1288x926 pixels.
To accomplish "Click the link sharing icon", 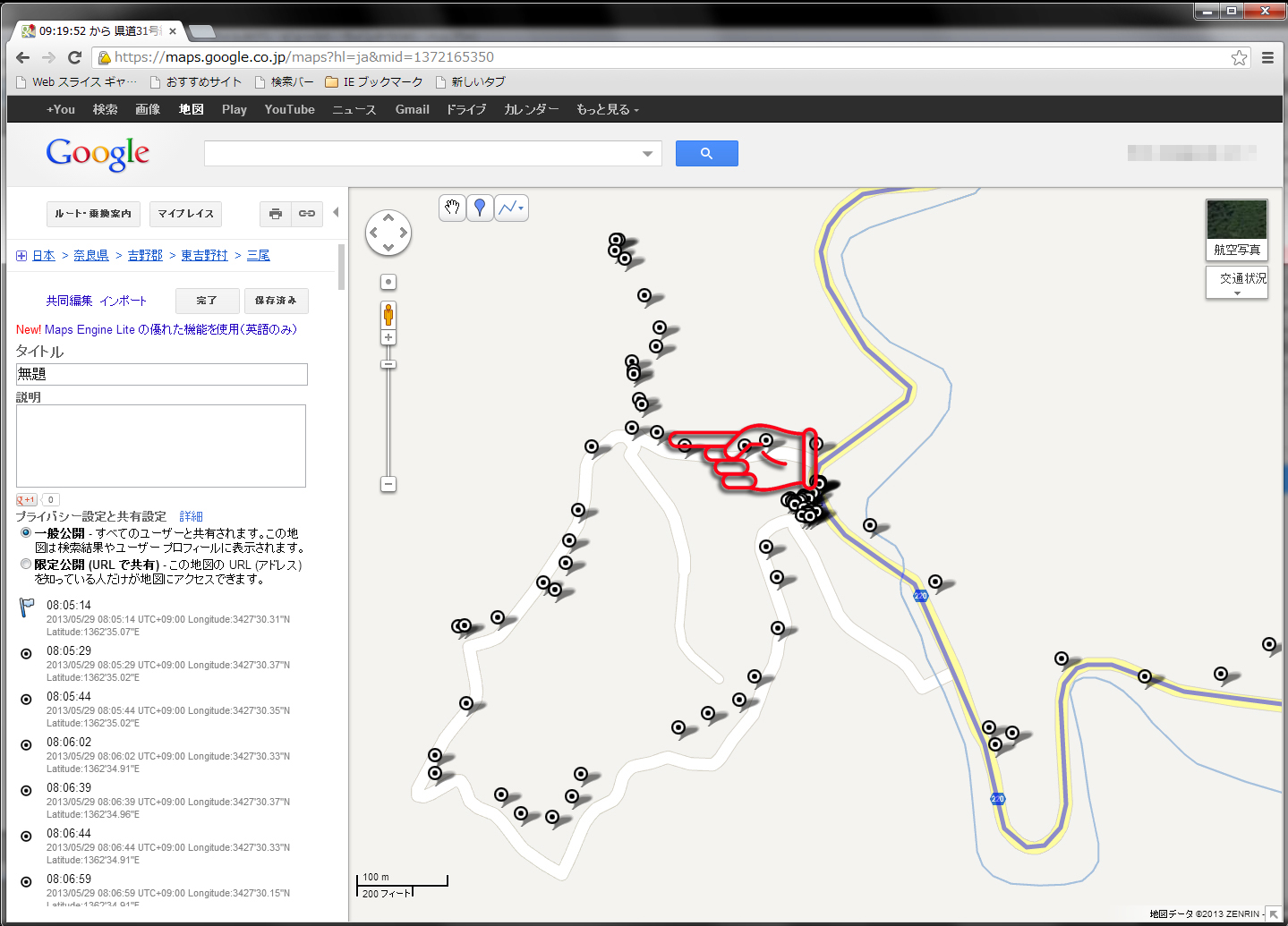I will click(307, 214).
